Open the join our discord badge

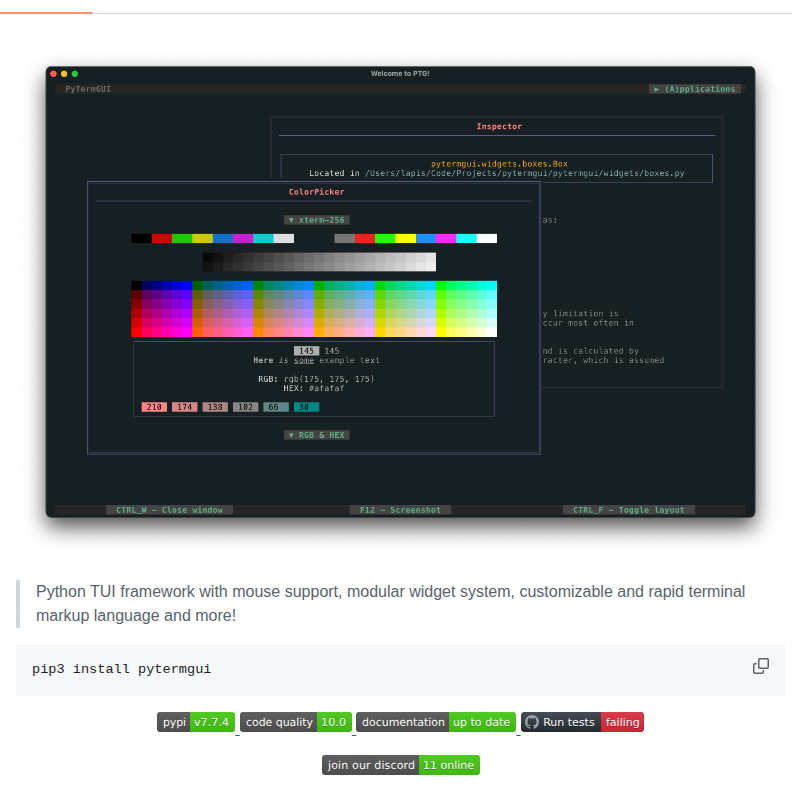(x=401, y=765)
